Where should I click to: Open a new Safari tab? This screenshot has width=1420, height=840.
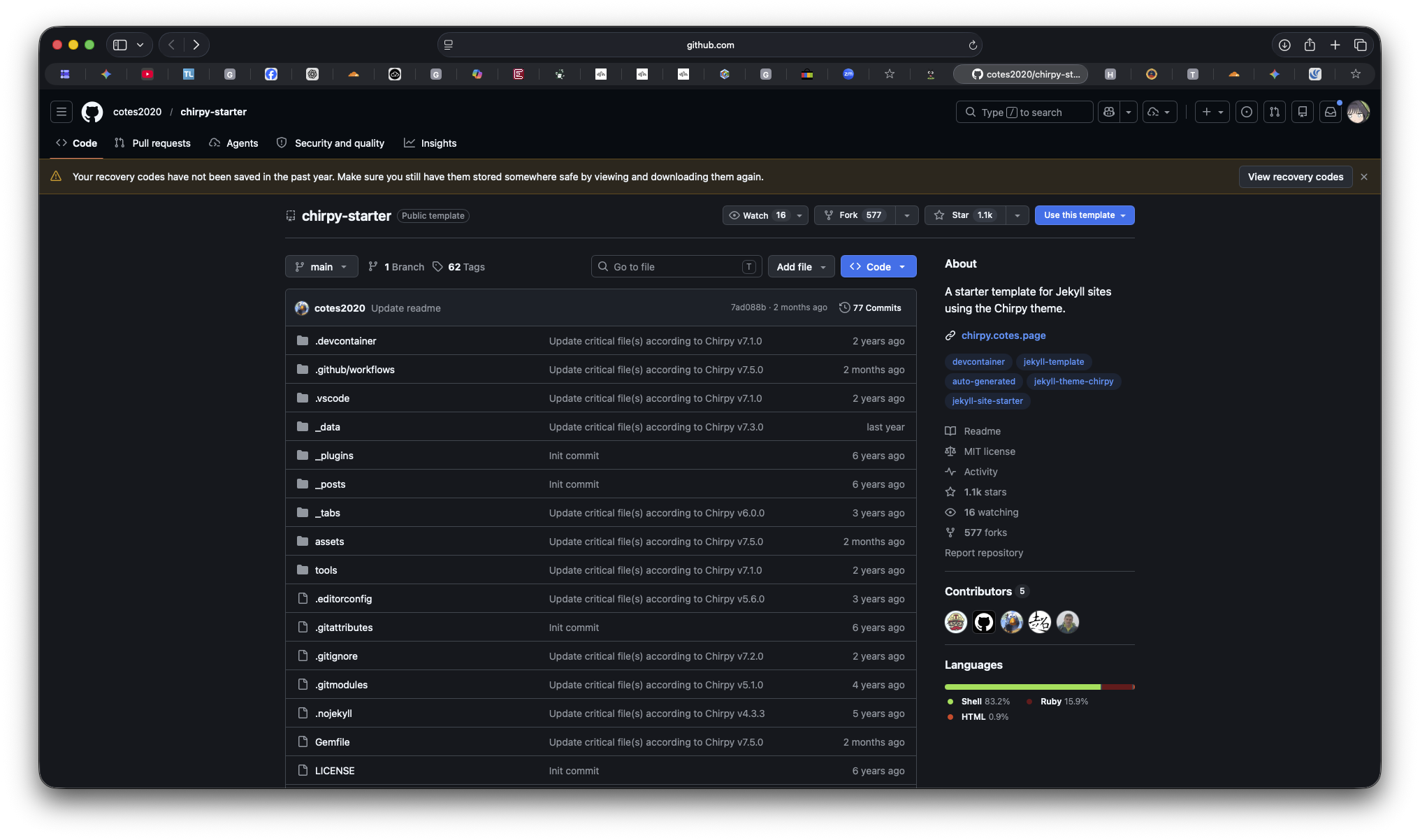point(1335,45)
